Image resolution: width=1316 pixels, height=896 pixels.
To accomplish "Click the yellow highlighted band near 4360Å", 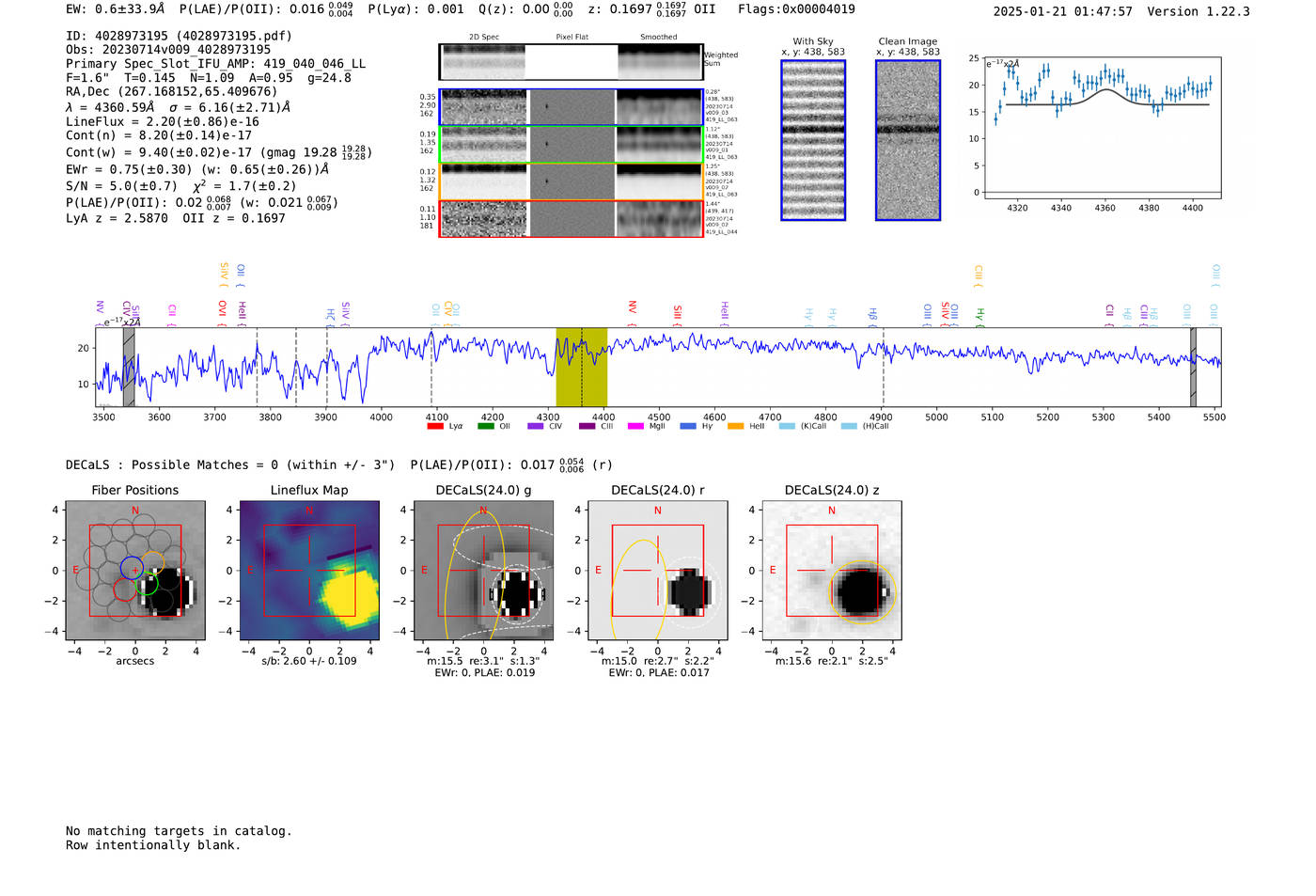I will click(x=581, y=367).
